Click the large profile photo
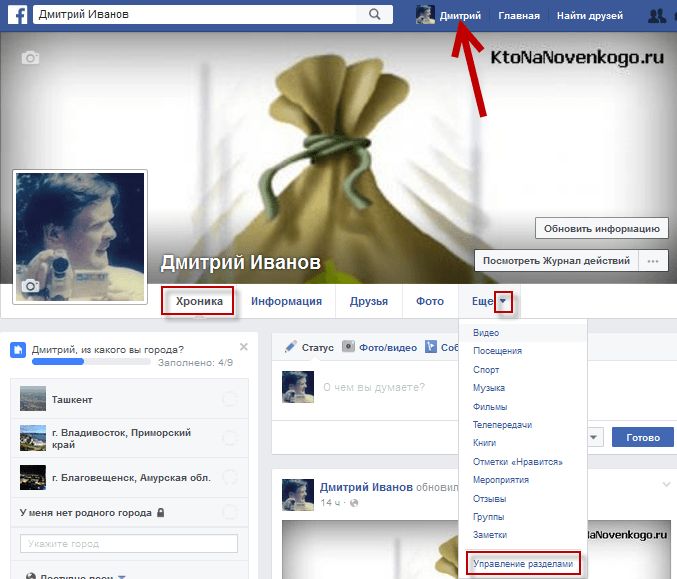The height and width of the screenshot is (579, 677). (x=80, y=237)
